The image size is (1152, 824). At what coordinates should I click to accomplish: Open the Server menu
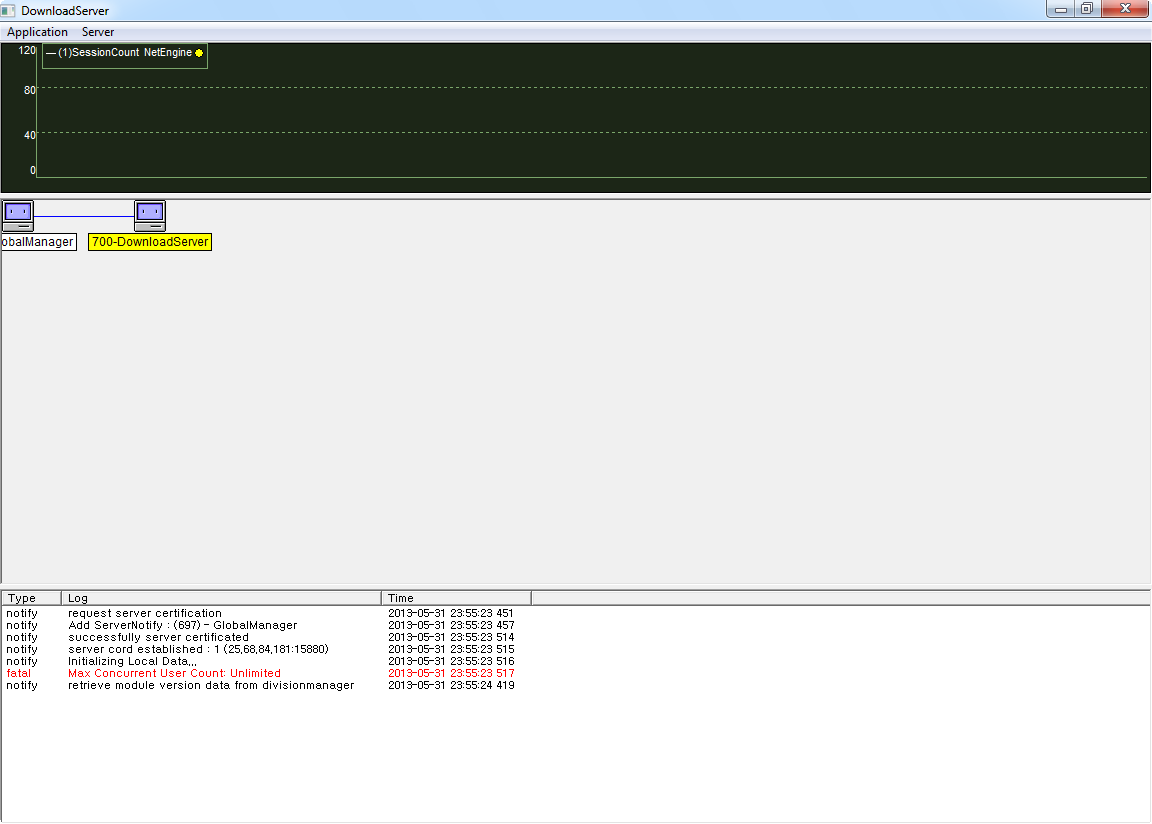[98, 32]
